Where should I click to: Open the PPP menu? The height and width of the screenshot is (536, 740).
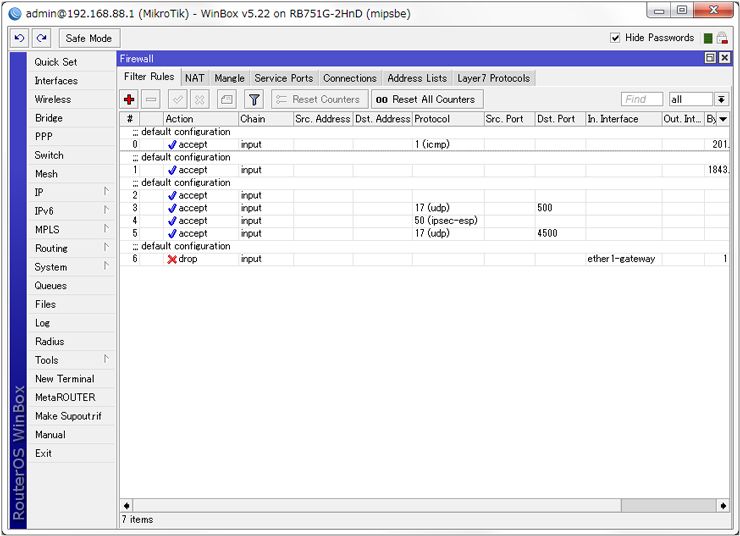[72, 136]
